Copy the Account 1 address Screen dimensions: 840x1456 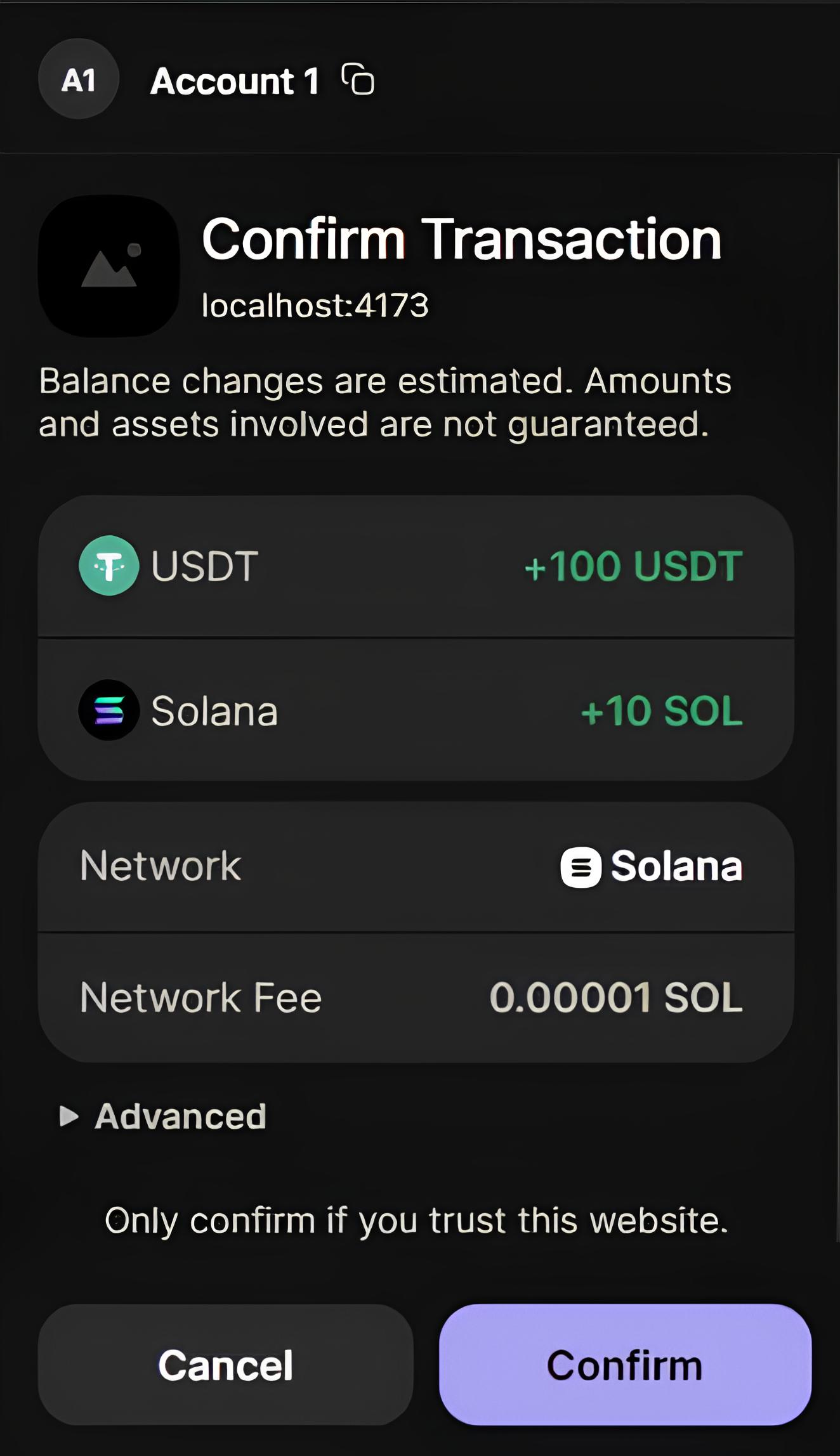(358, 79)
